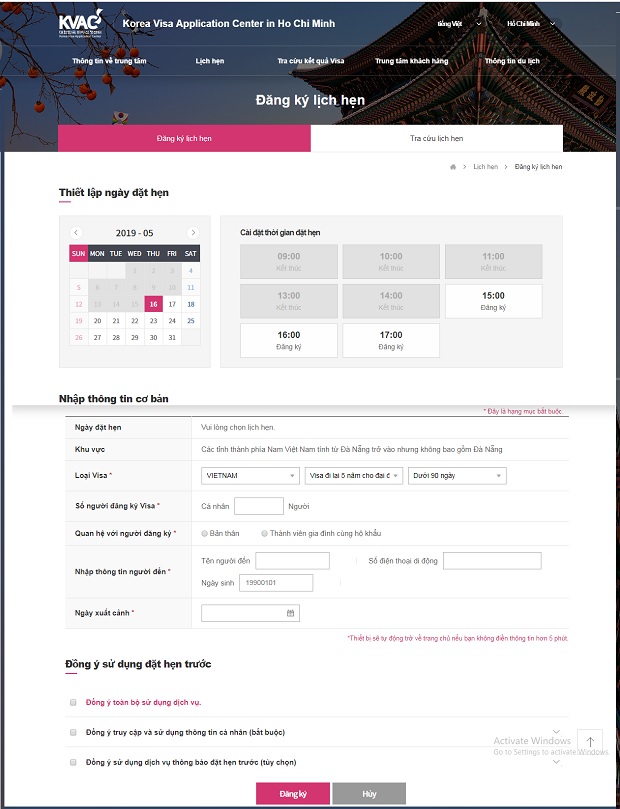Open the VIETNAM nationality dropdown
This screenshot has height=809, width=620.
click(x=249, y=476)
